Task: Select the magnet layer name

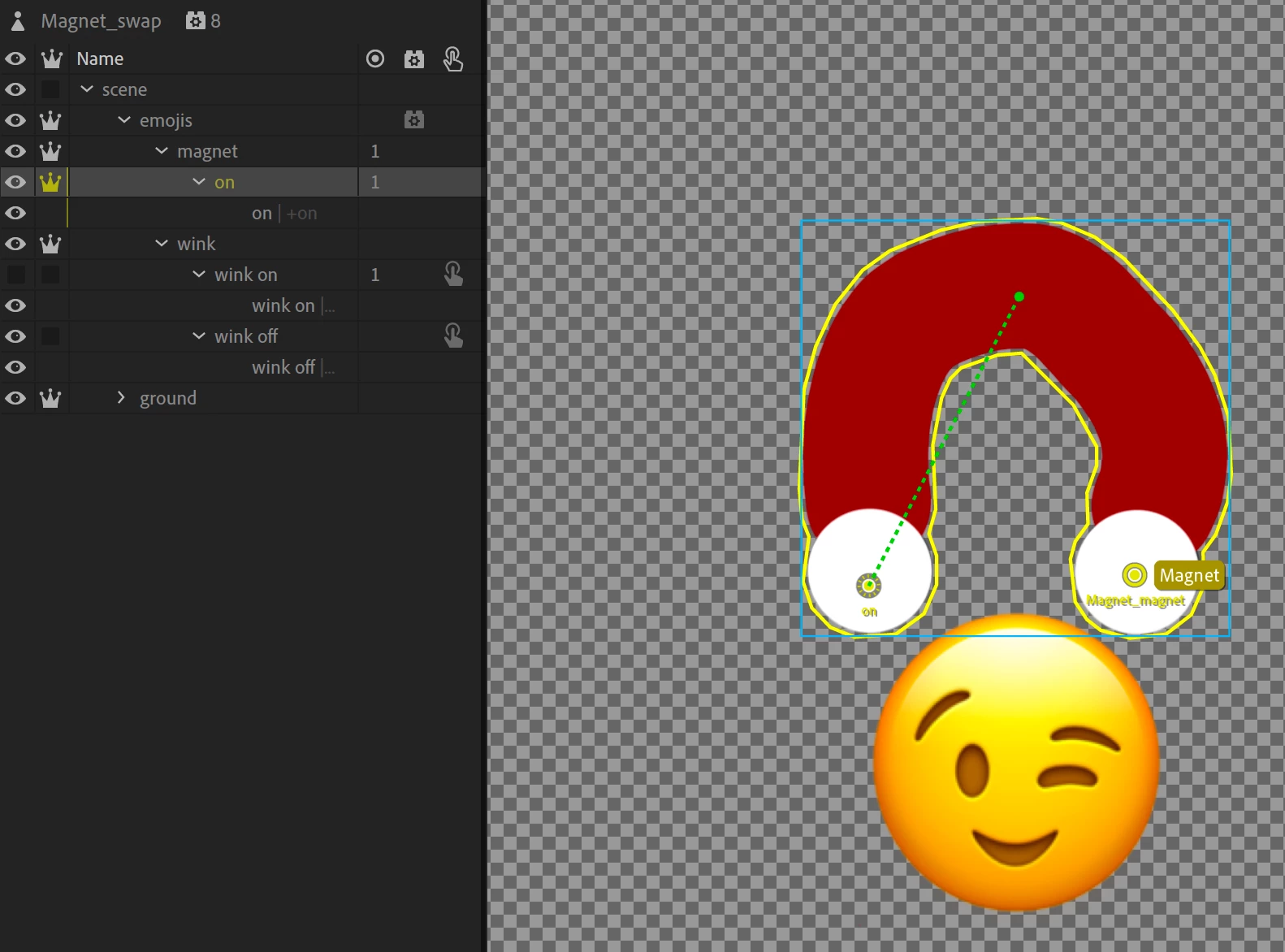Action: coord(207,151)
